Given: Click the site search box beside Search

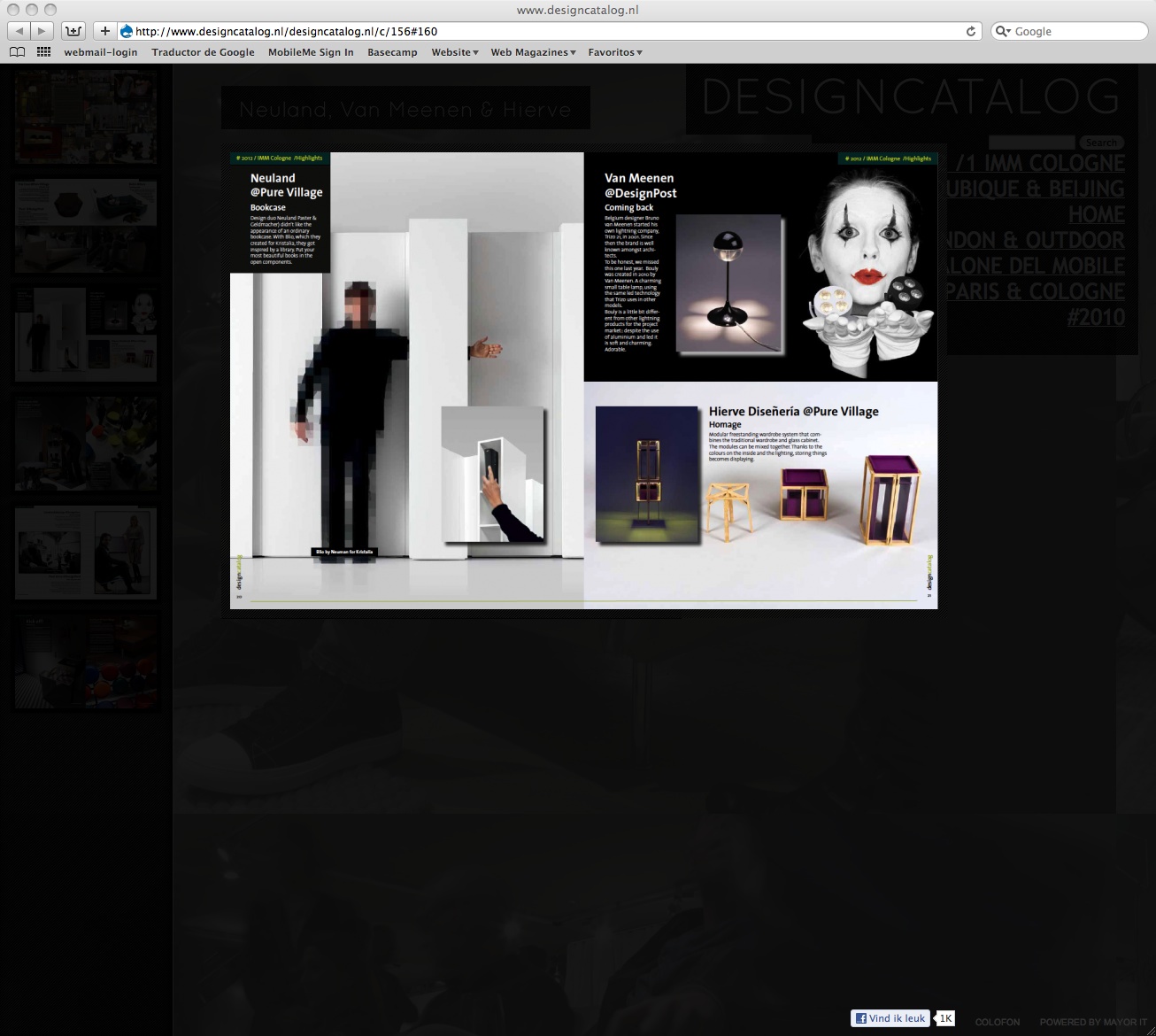Looking at the screenshot, I should tap(1031, 143).
